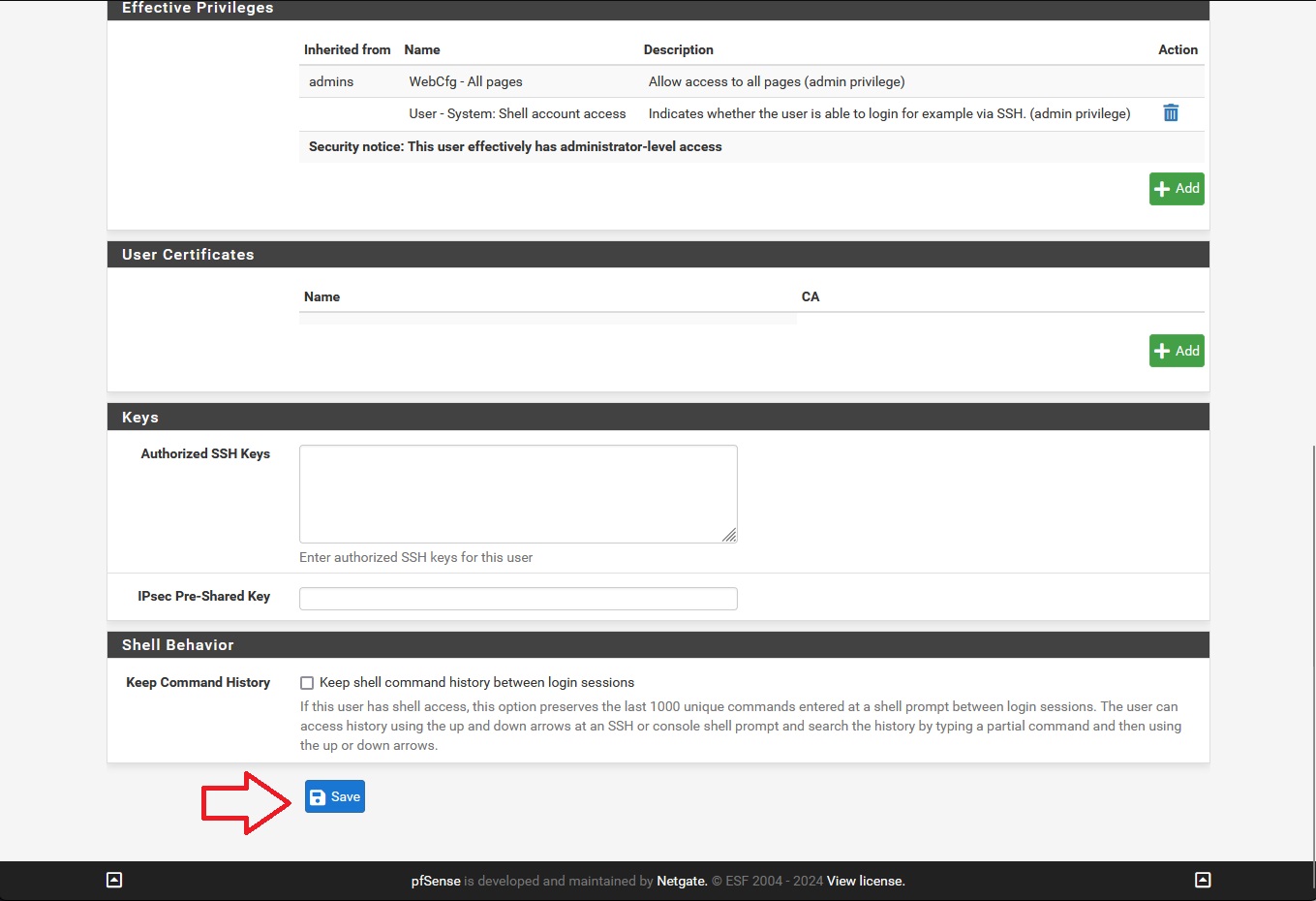Click the left footer collapse icon
The image size is (1316, 901).
coord(114,880)
